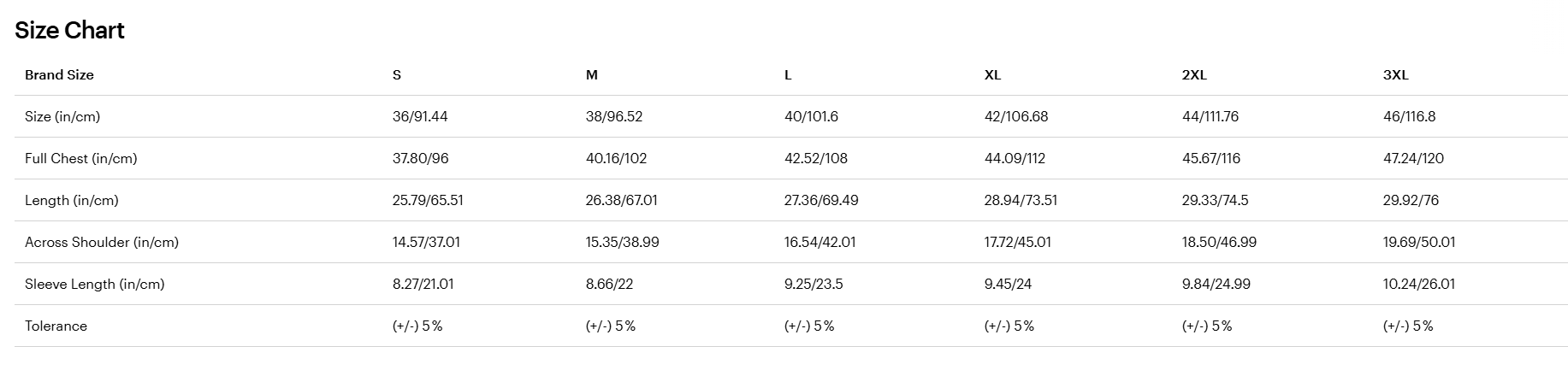
Task: Select the Sleeve Length (in/cm) row label
Action: [x=95, y=284]
